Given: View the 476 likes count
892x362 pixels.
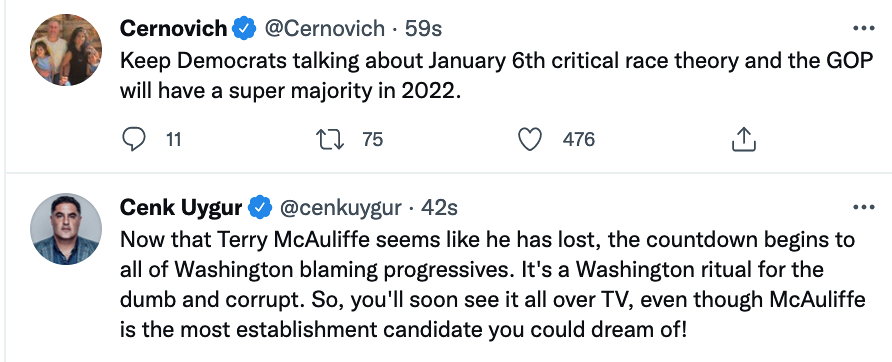Looking at the screenshot, I should [x=579, y=139].
